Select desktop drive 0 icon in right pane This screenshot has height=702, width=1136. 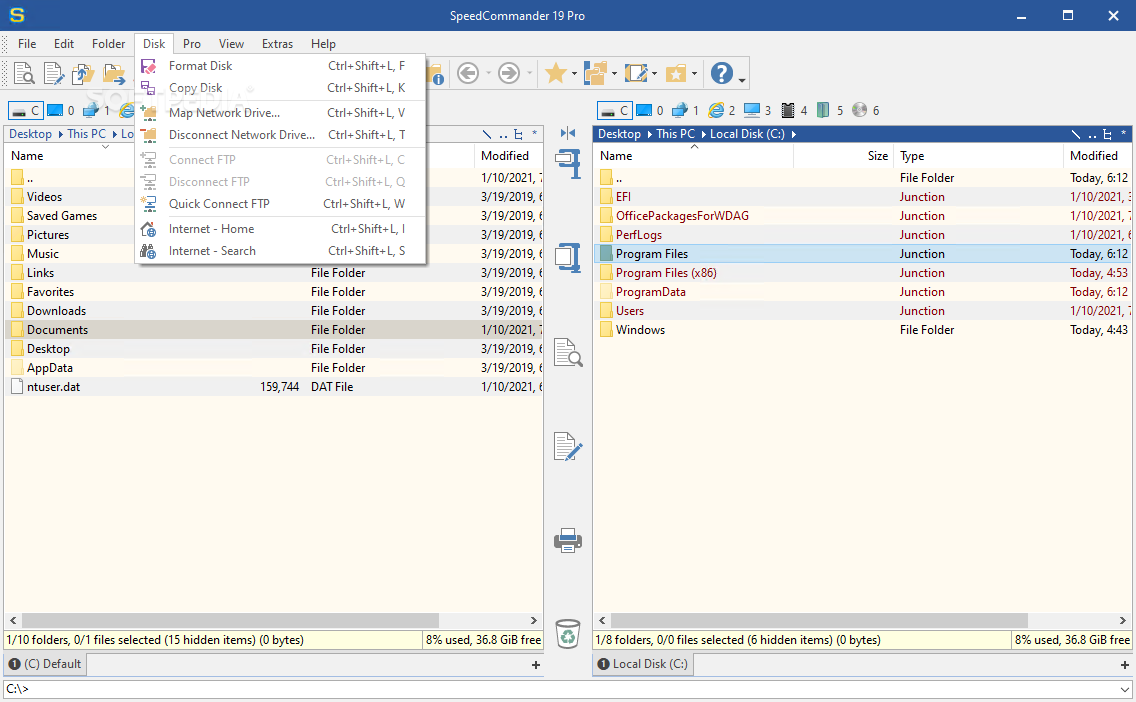click(x=650, y=110)
